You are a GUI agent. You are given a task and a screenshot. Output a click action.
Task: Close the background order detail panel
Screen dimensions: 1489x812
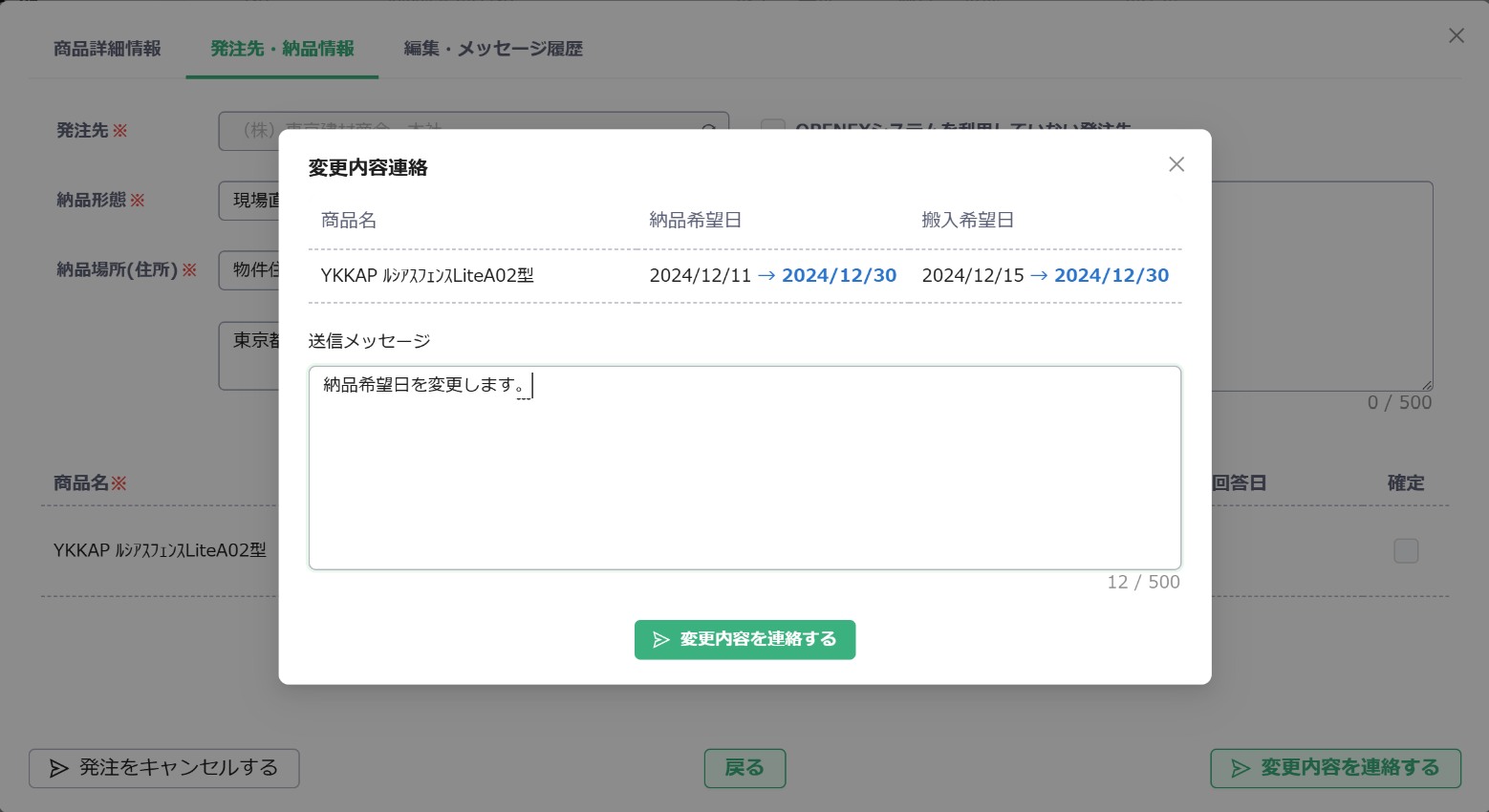pos(1456,35)
